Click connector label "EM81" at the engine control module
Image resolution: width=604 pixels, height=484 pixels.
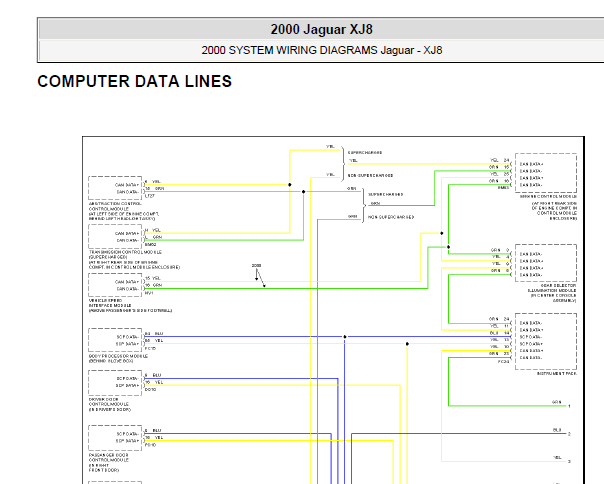click(503, 188)
